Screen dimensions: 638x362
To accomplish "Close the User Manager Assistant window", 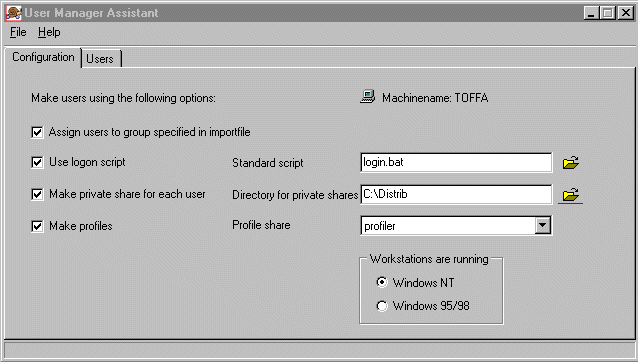I will [x=625, y=13].
